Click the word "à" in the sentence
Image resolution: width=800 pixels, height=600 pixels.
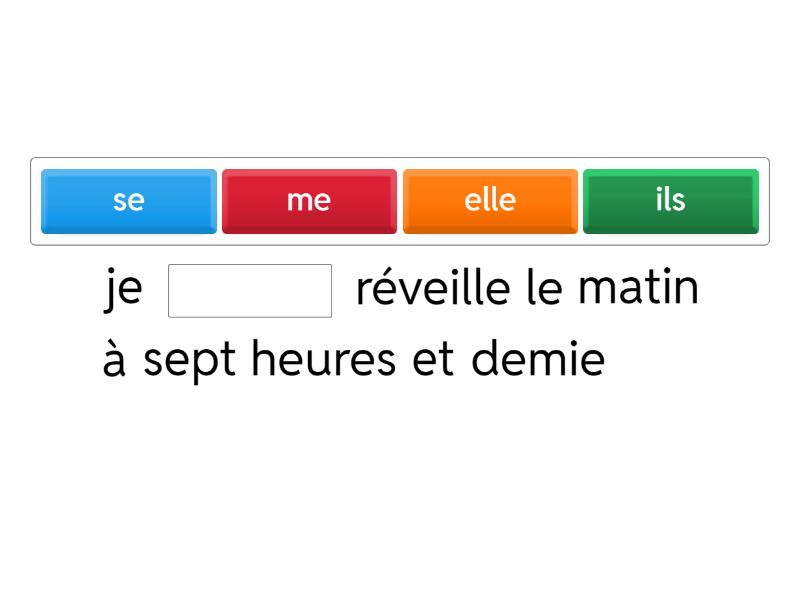click(x=113, y=357)
